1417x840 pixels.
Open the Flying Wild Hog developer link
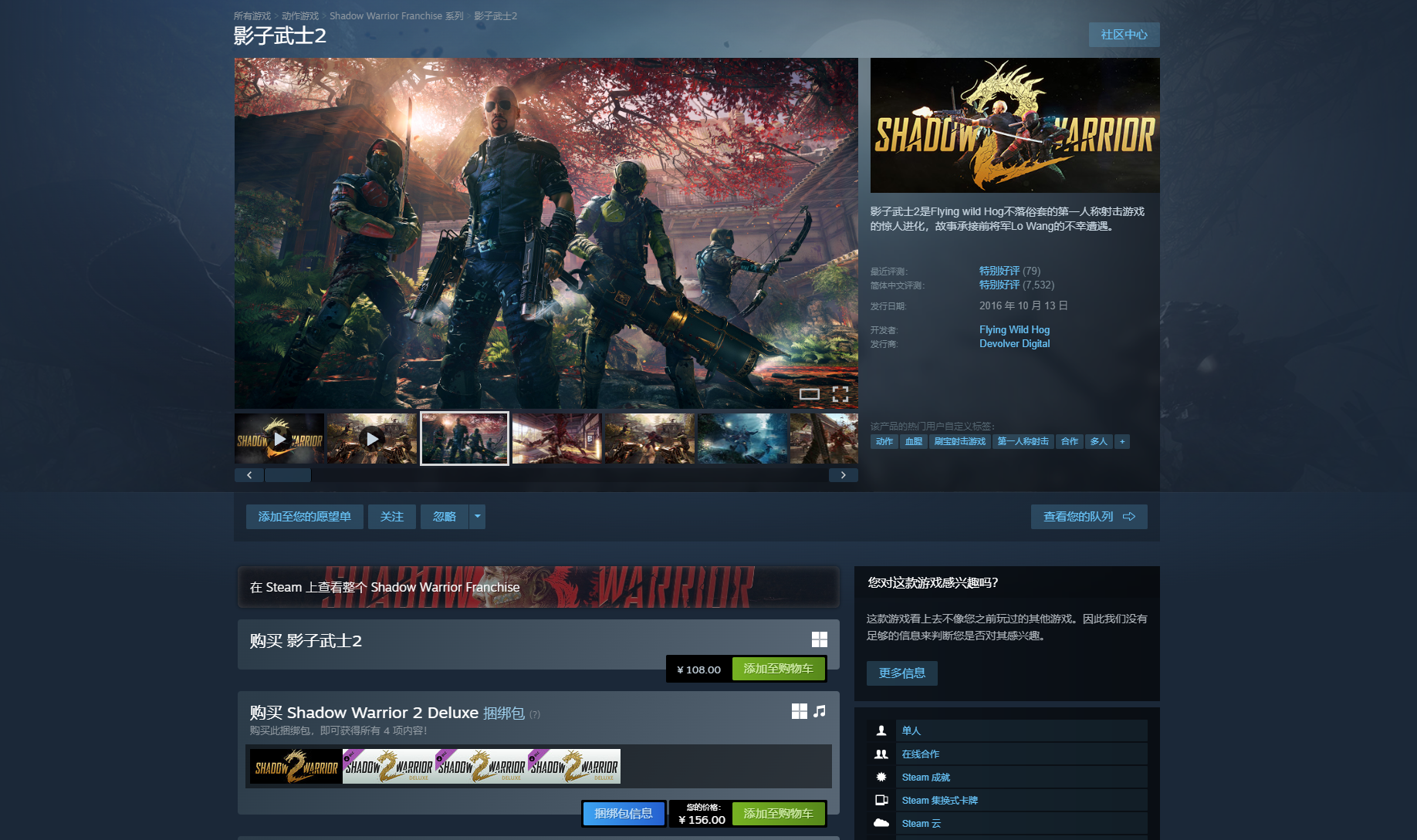(1015, 329)
